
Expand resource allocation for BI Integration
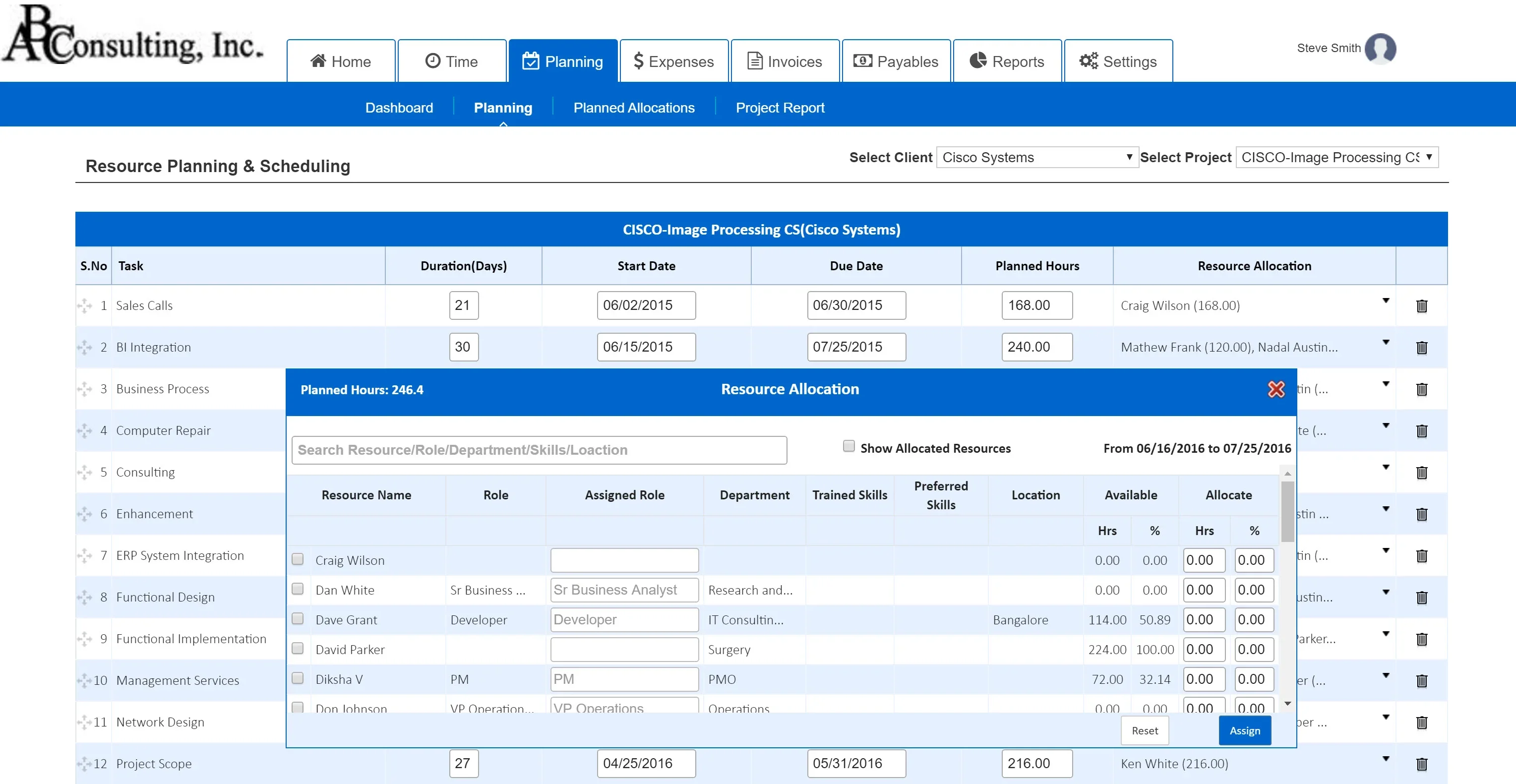[x=1386, y=343]
